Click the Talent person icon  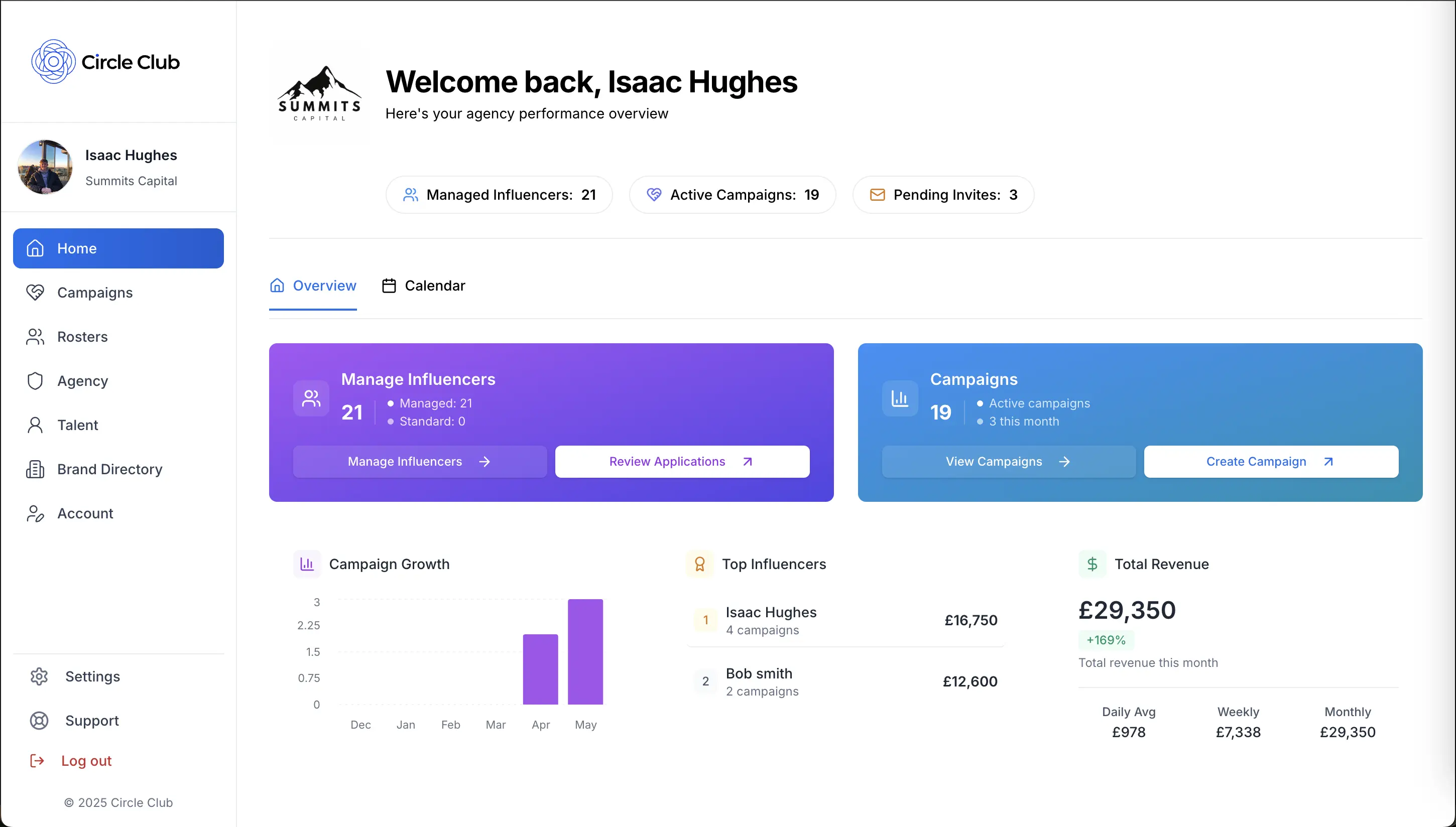tap(35, 425)
